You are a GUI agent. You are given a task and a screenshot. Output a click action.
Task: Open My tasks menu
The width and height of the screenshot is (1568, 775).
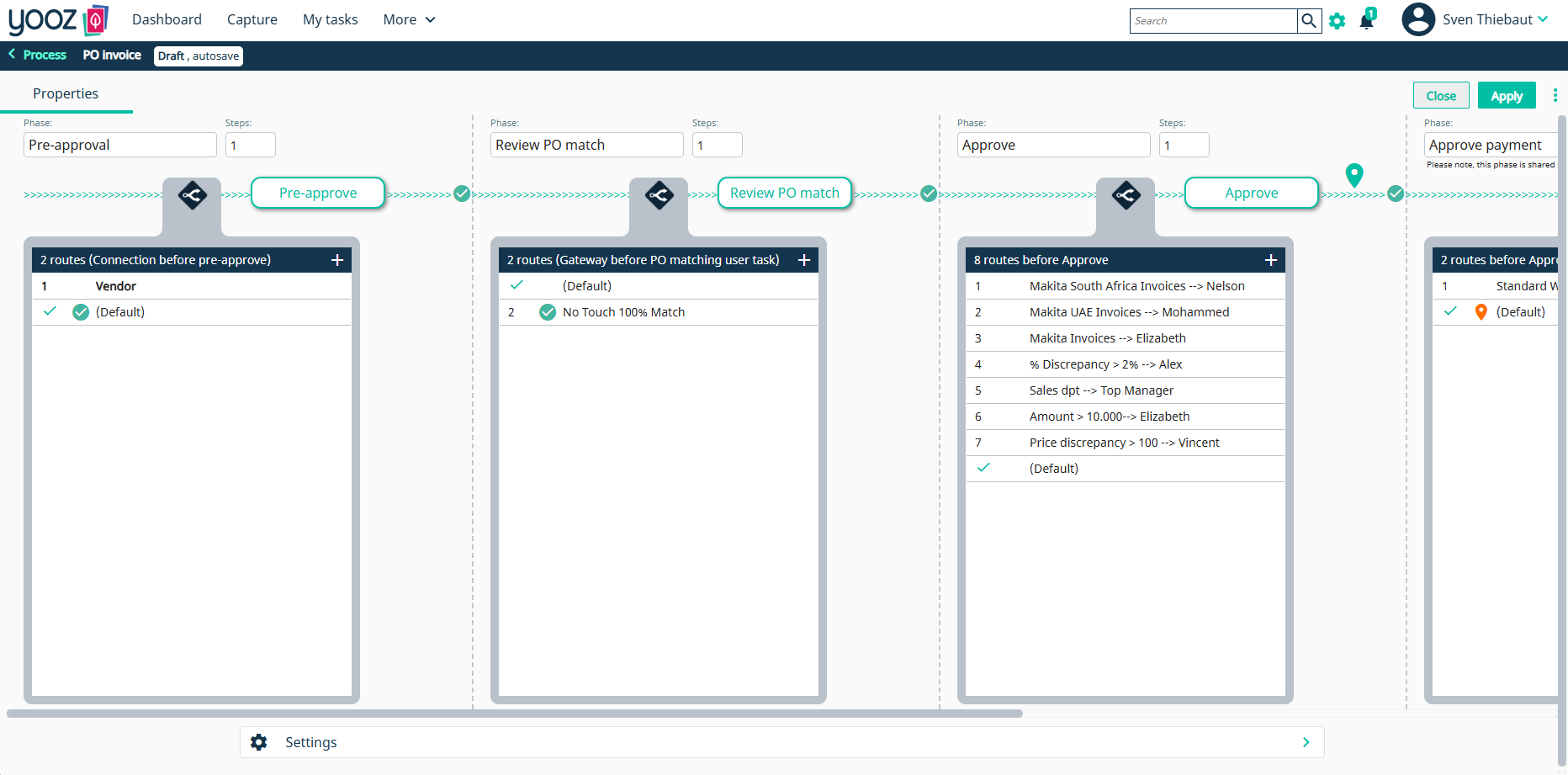(331, 19)
